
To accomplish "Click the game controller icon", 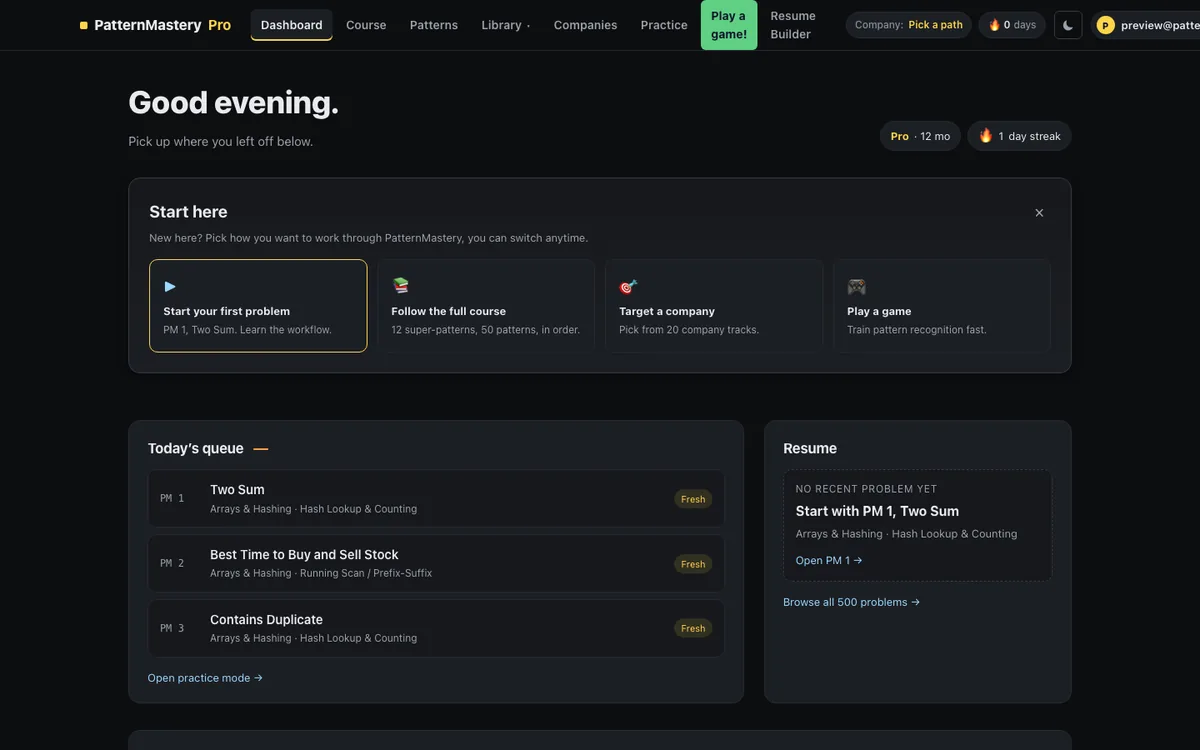I will 856,286.
